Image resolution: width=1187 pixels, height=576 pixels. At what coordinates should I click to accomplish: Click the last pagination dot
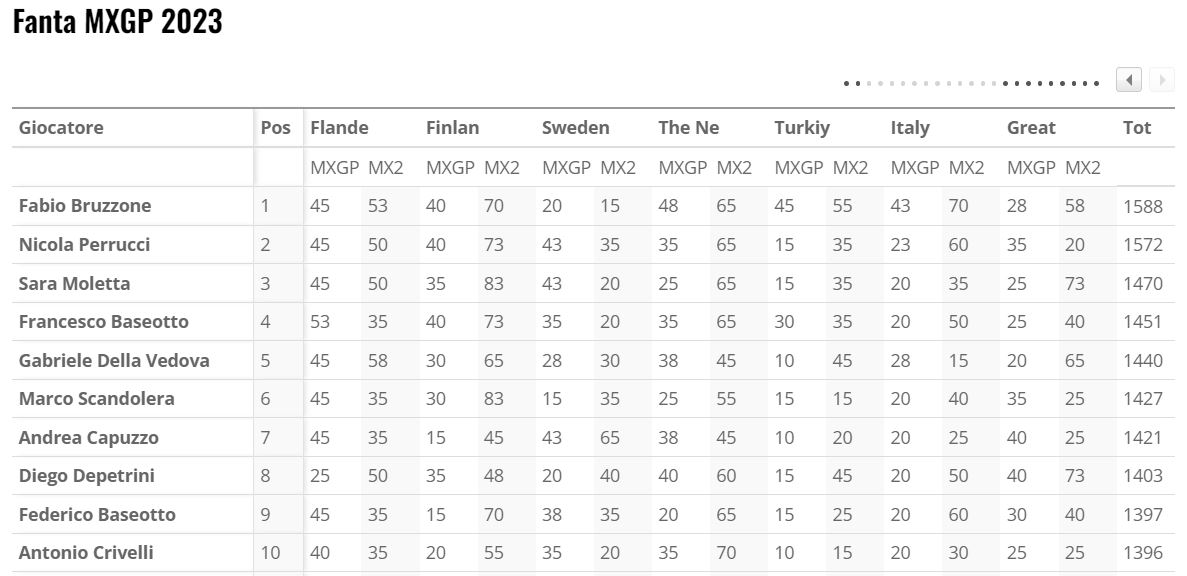[1097, 83]
